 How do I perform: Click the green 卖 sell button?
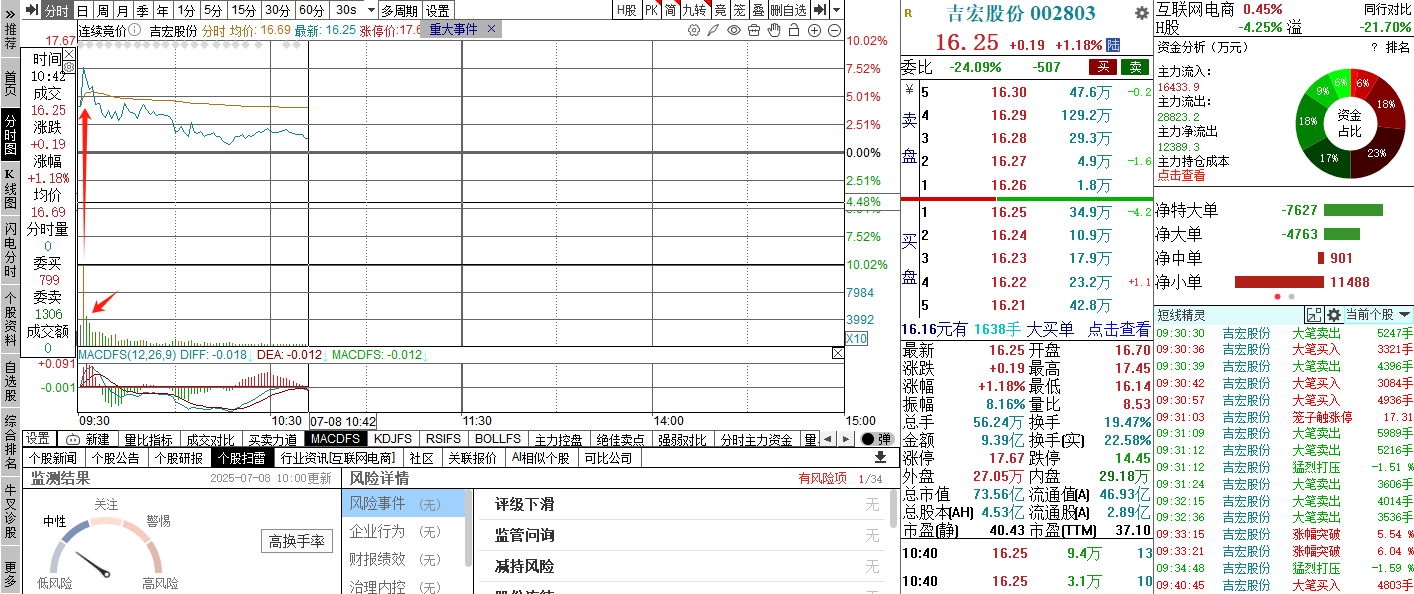point(1134,67)
